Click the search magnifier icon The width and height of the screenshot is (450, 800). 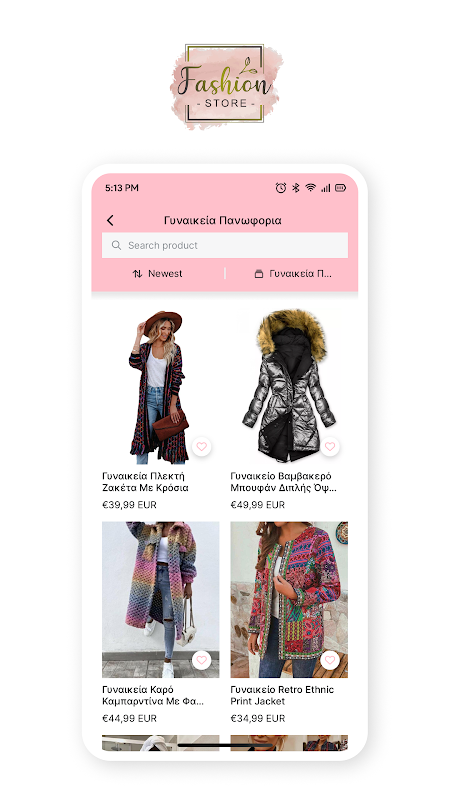coord(116,245)
